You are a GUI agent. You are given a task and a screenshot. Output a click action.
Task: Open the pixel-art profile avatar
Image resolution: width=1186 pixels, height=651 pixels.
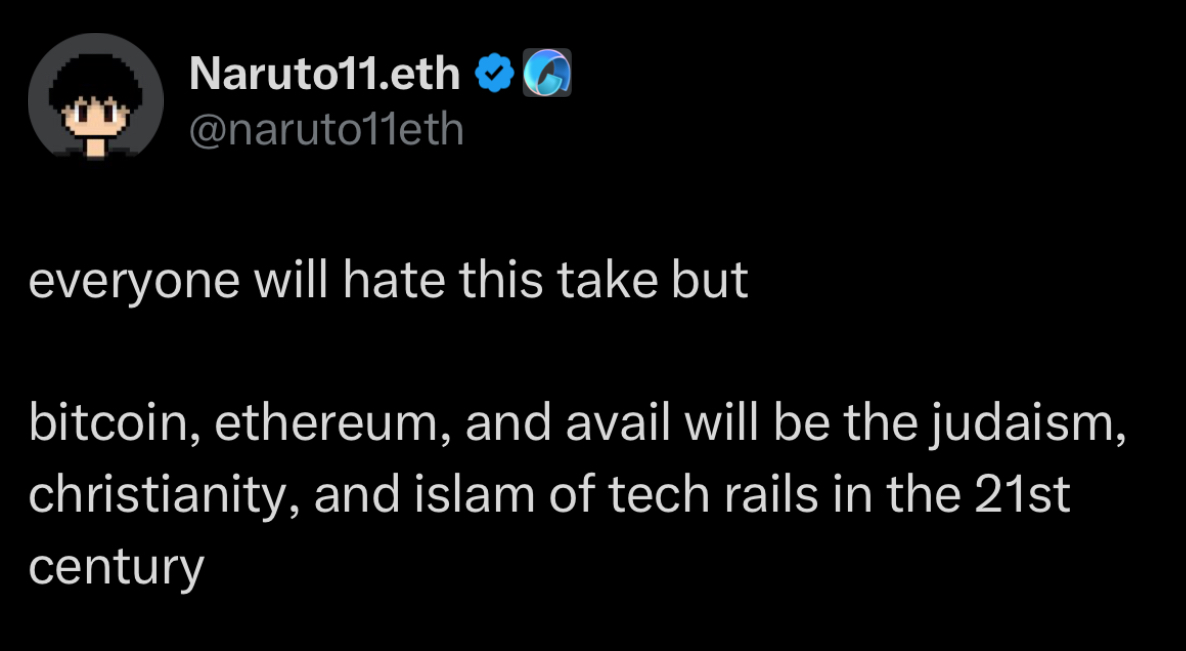tap(95, 95)
